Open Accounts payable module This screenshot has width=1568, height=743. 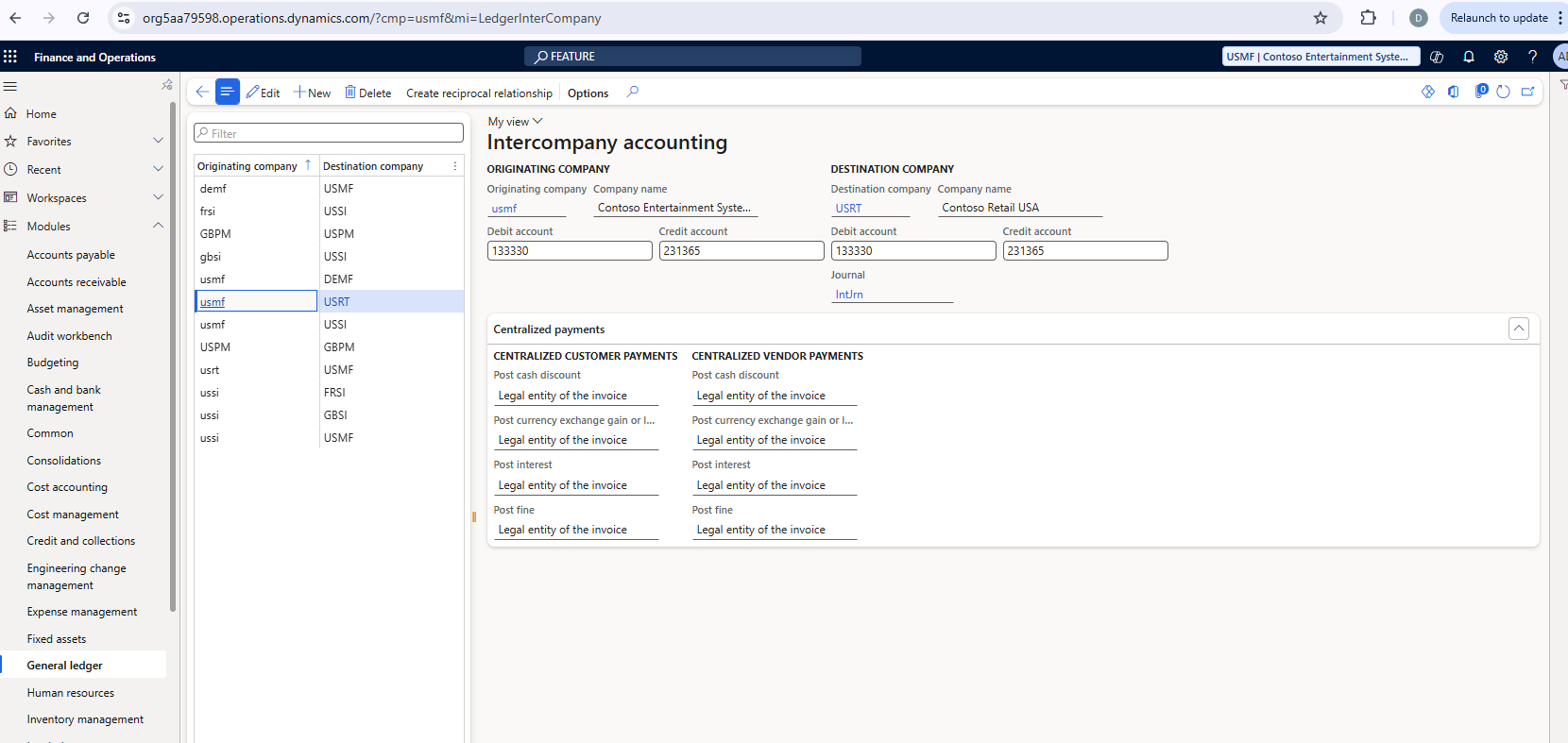(x=71, y=255)
